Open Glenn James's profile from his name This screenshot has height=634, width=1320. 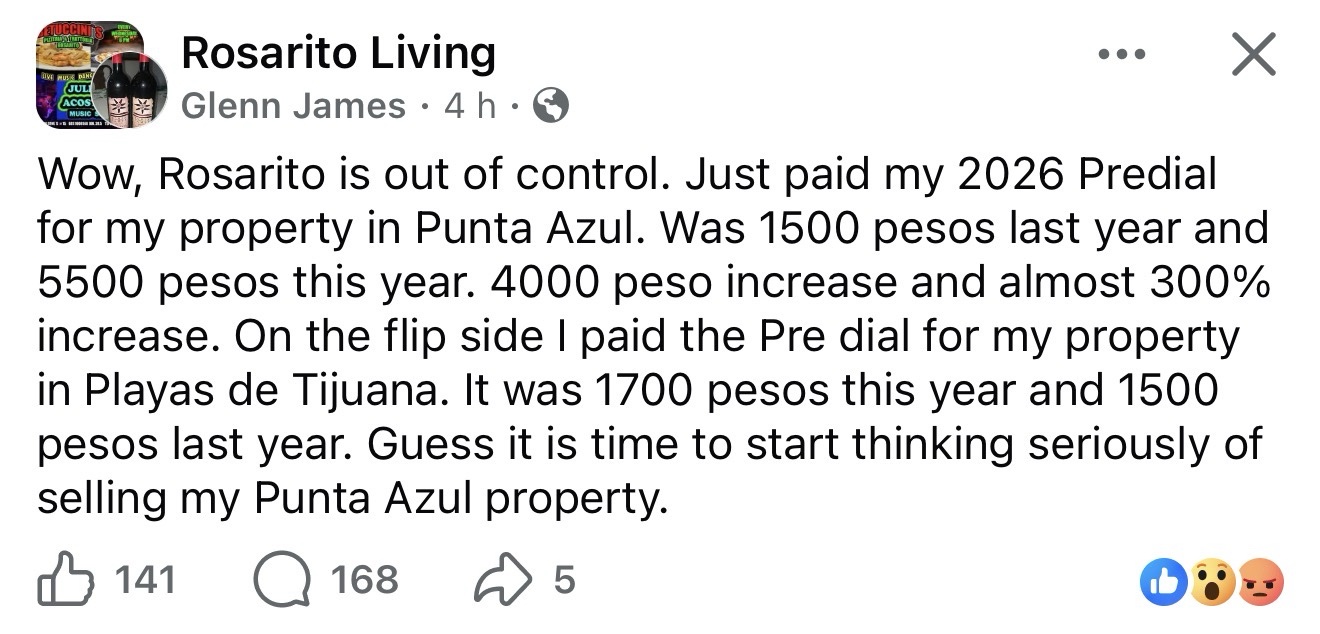pyautogui.click(x=293, y=106)
